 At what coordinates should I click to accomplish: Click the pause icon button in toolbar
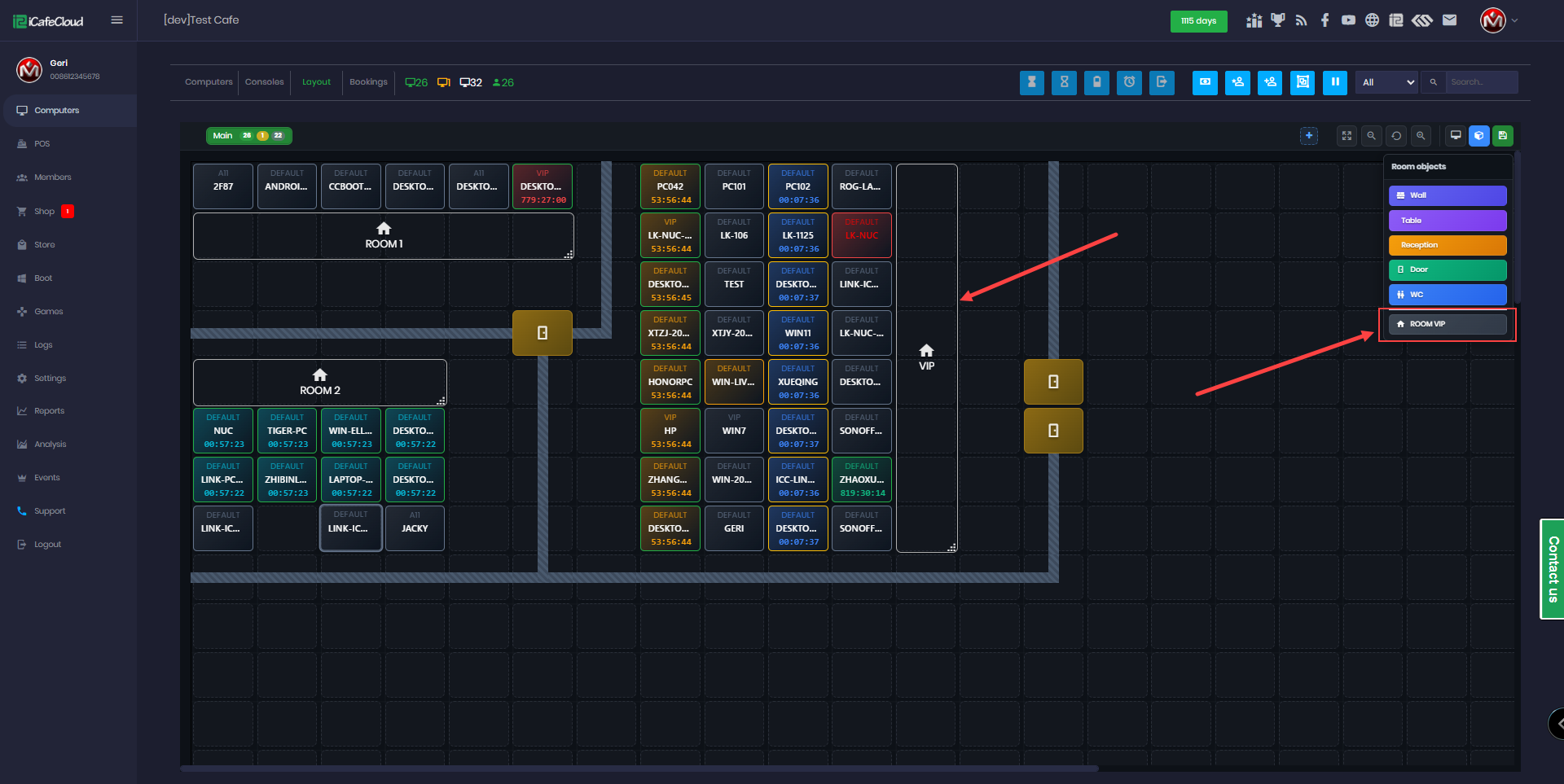point(1334,82)
